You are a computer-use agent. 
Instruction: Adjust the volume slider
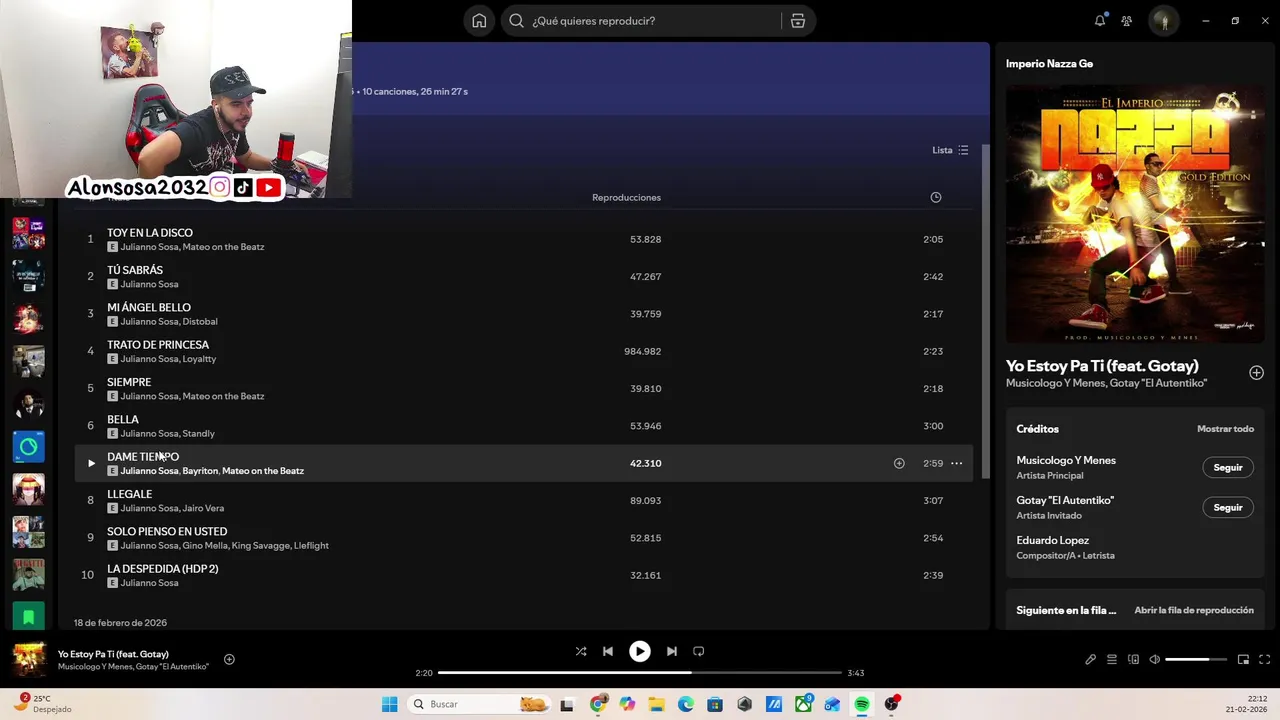tap(1196, 659)
